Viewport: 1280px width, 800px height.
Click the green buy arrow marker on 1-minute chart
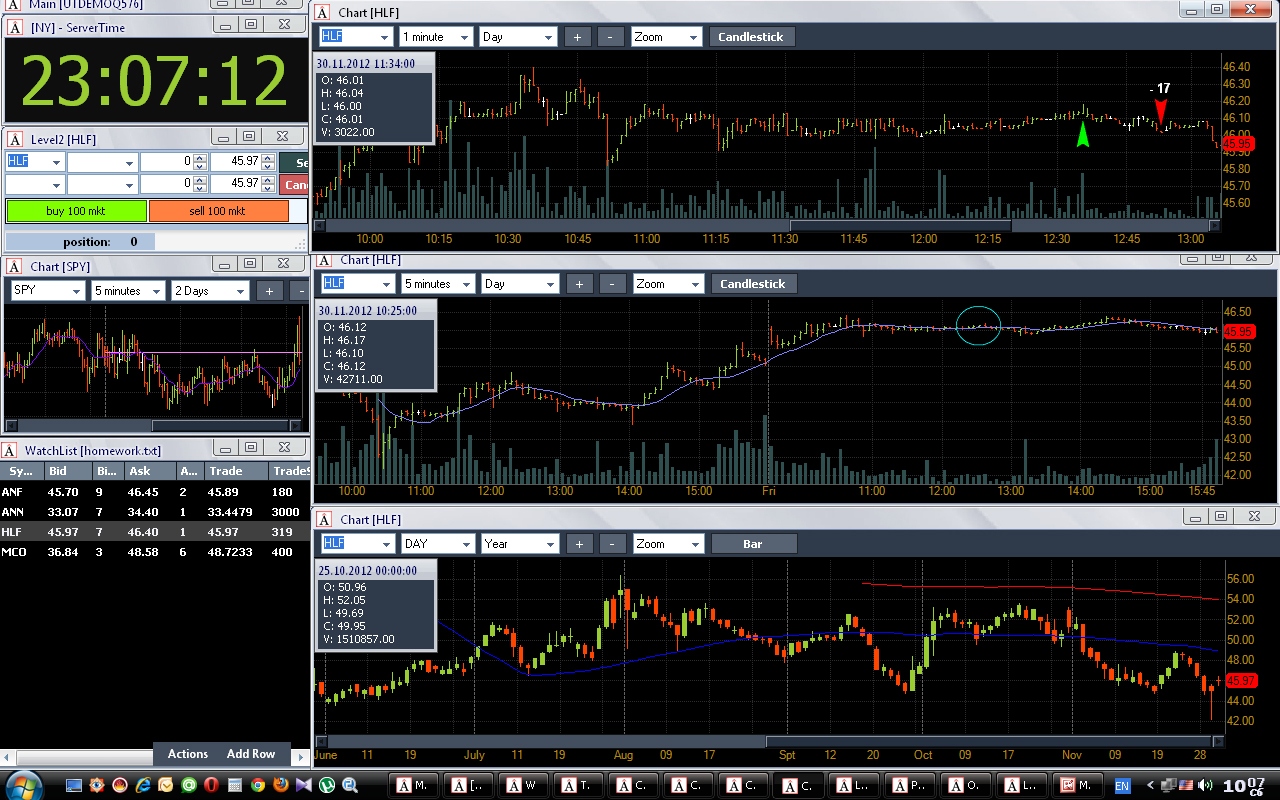coord(1082,134)
